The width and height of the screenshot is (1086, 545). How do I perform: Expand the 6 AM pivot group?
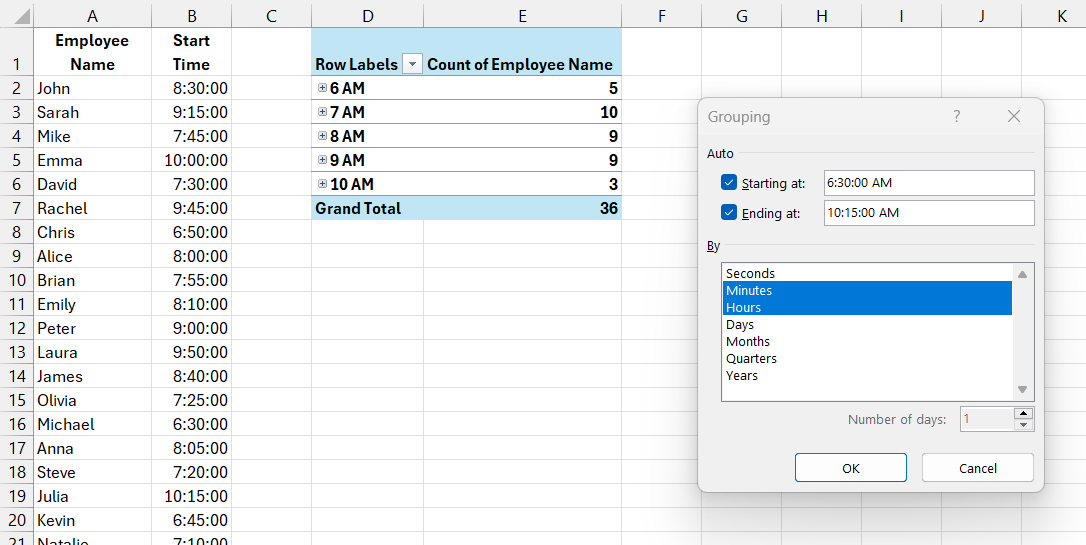[x=322, y=88]
